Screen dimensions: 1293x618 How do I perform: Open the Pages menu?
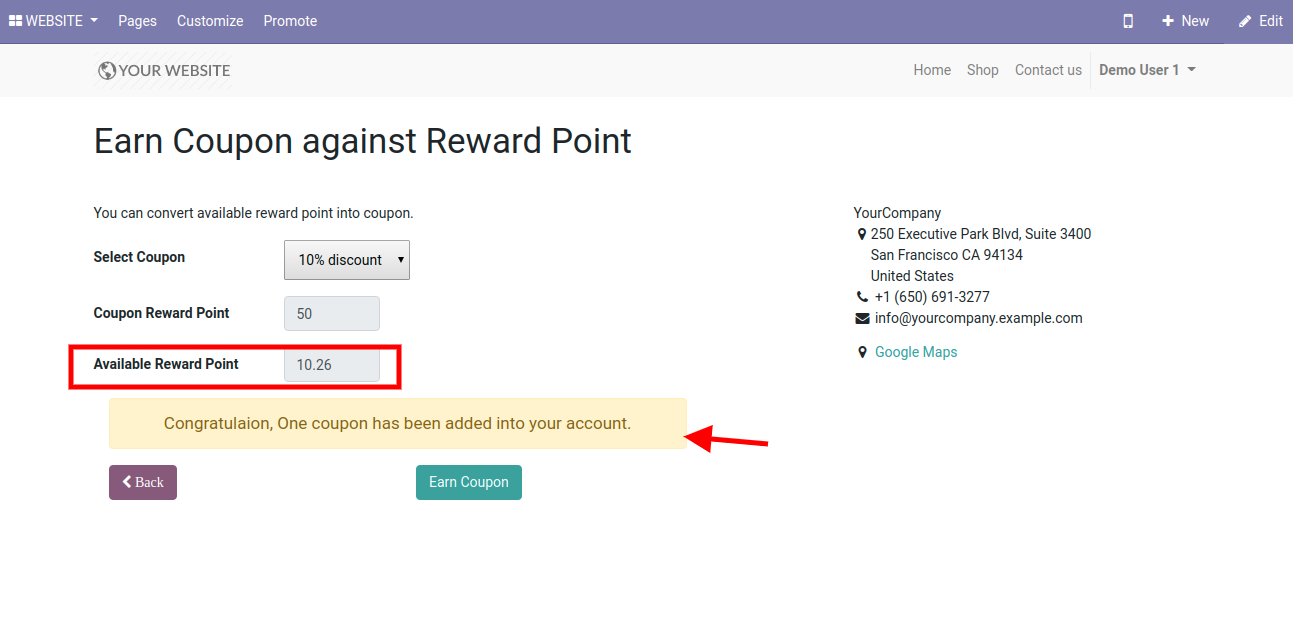[x=137, y=21]
